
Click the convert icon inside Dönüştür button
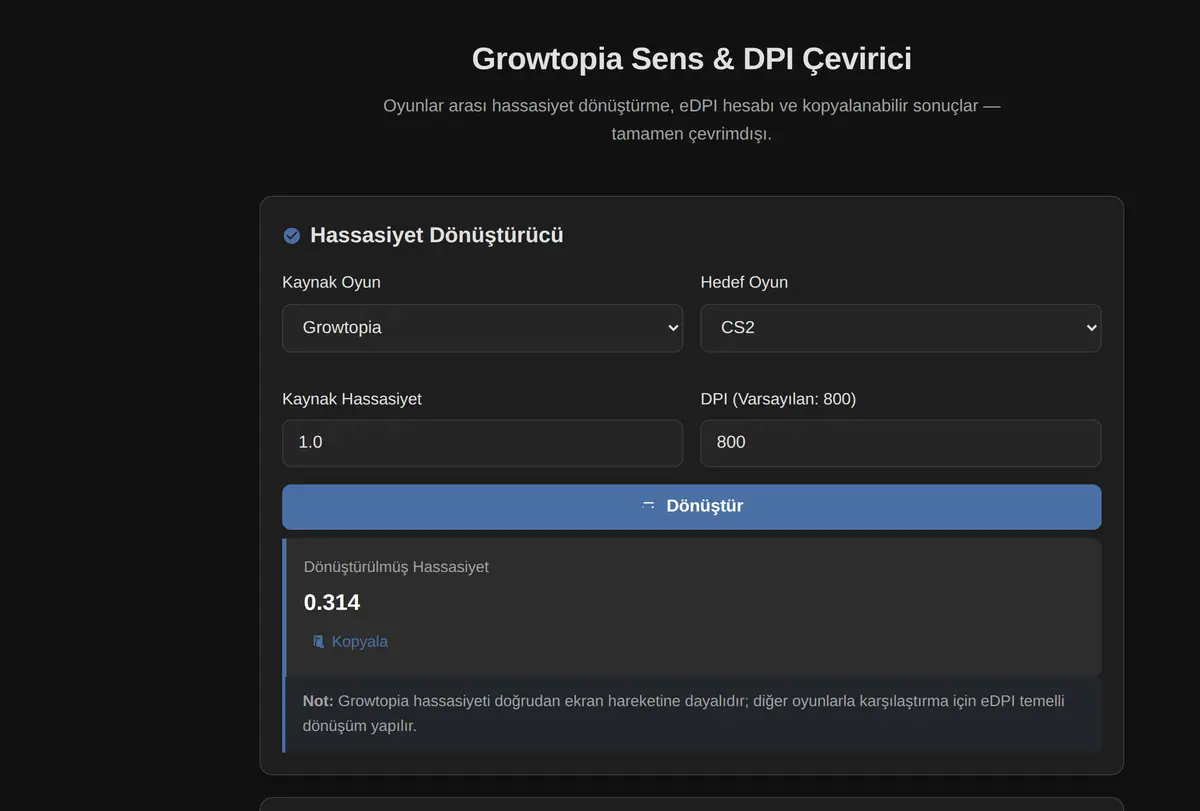coord(648,506)
